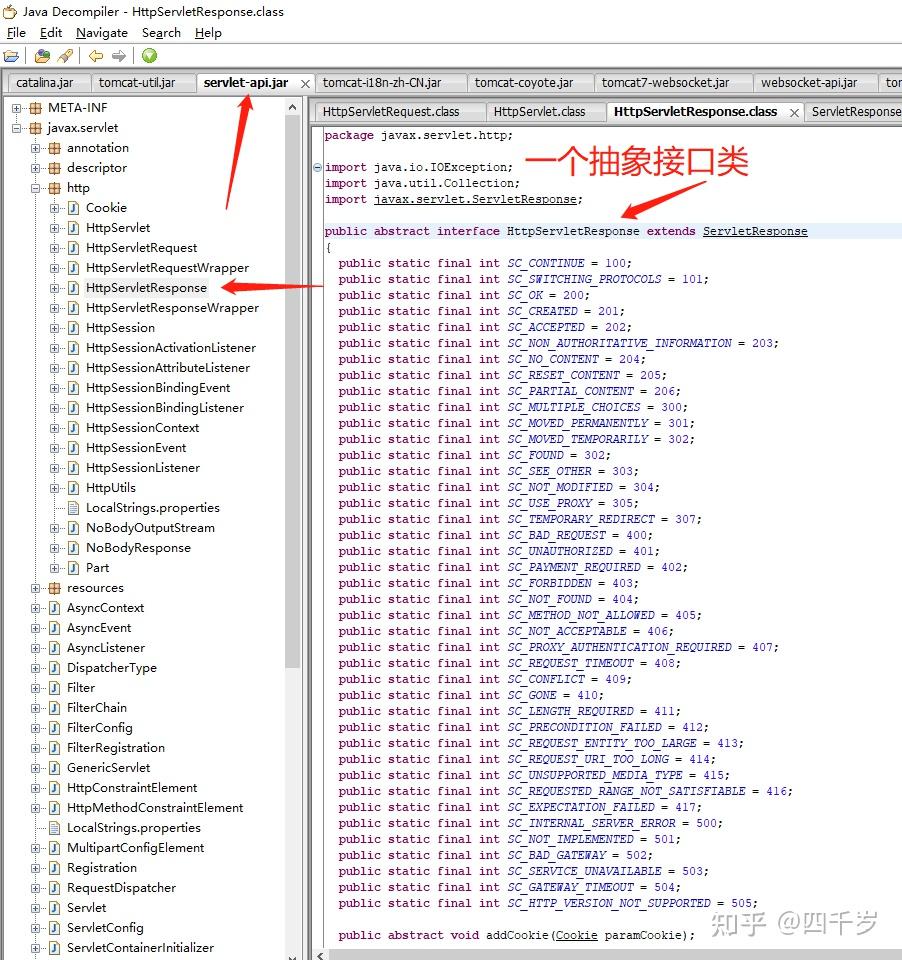
Task: Follow the Cookie parameter type link
Action: click(576, 936)
